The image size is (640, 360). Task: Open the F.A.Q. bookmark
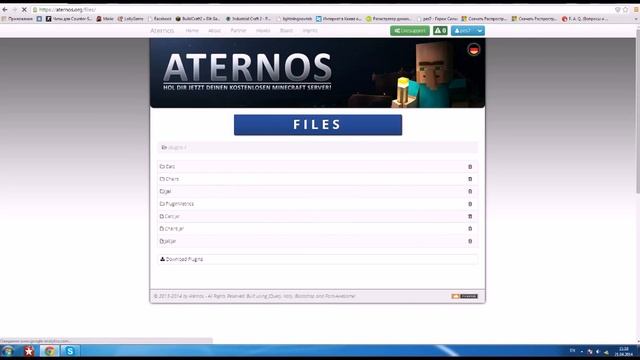[585, 19]
